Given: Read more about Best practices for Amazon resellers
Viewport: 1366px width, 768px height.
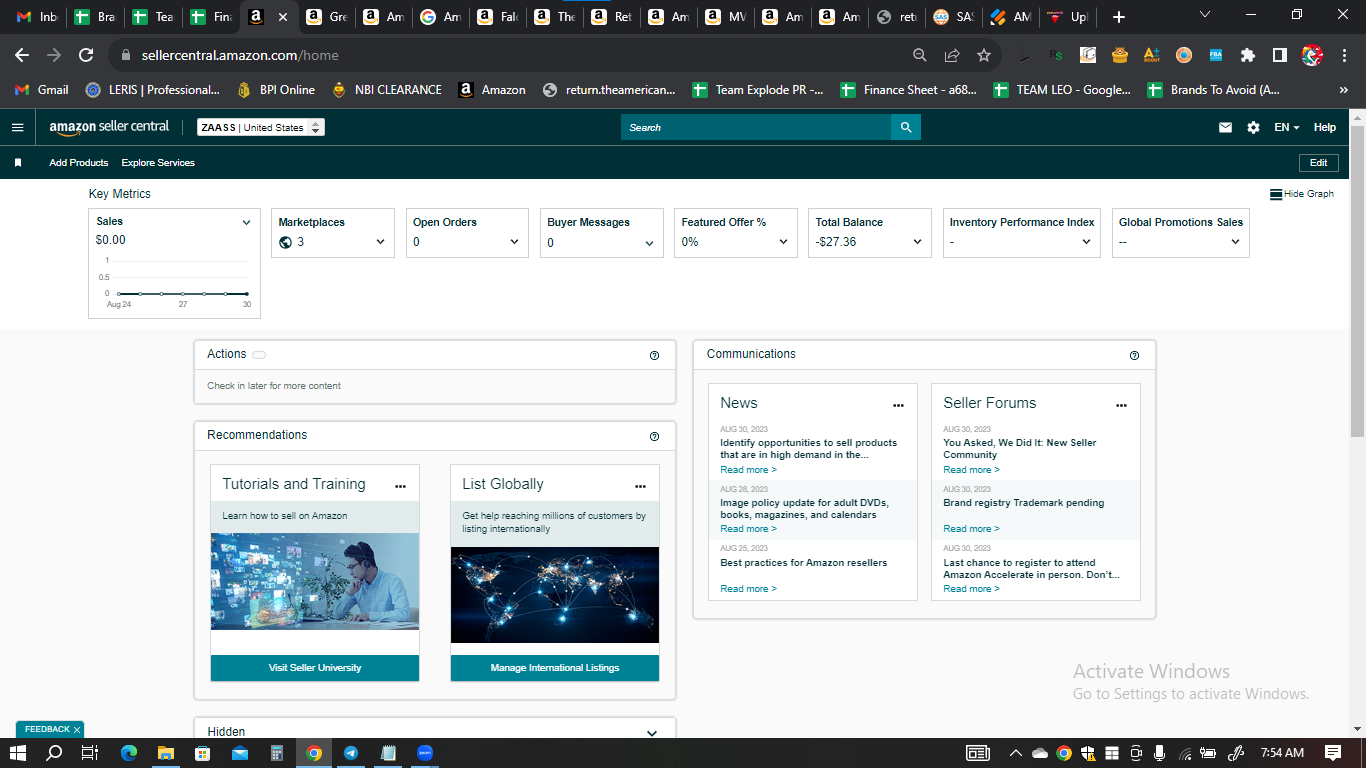Looking at the screenshot, I should [748, 589].
